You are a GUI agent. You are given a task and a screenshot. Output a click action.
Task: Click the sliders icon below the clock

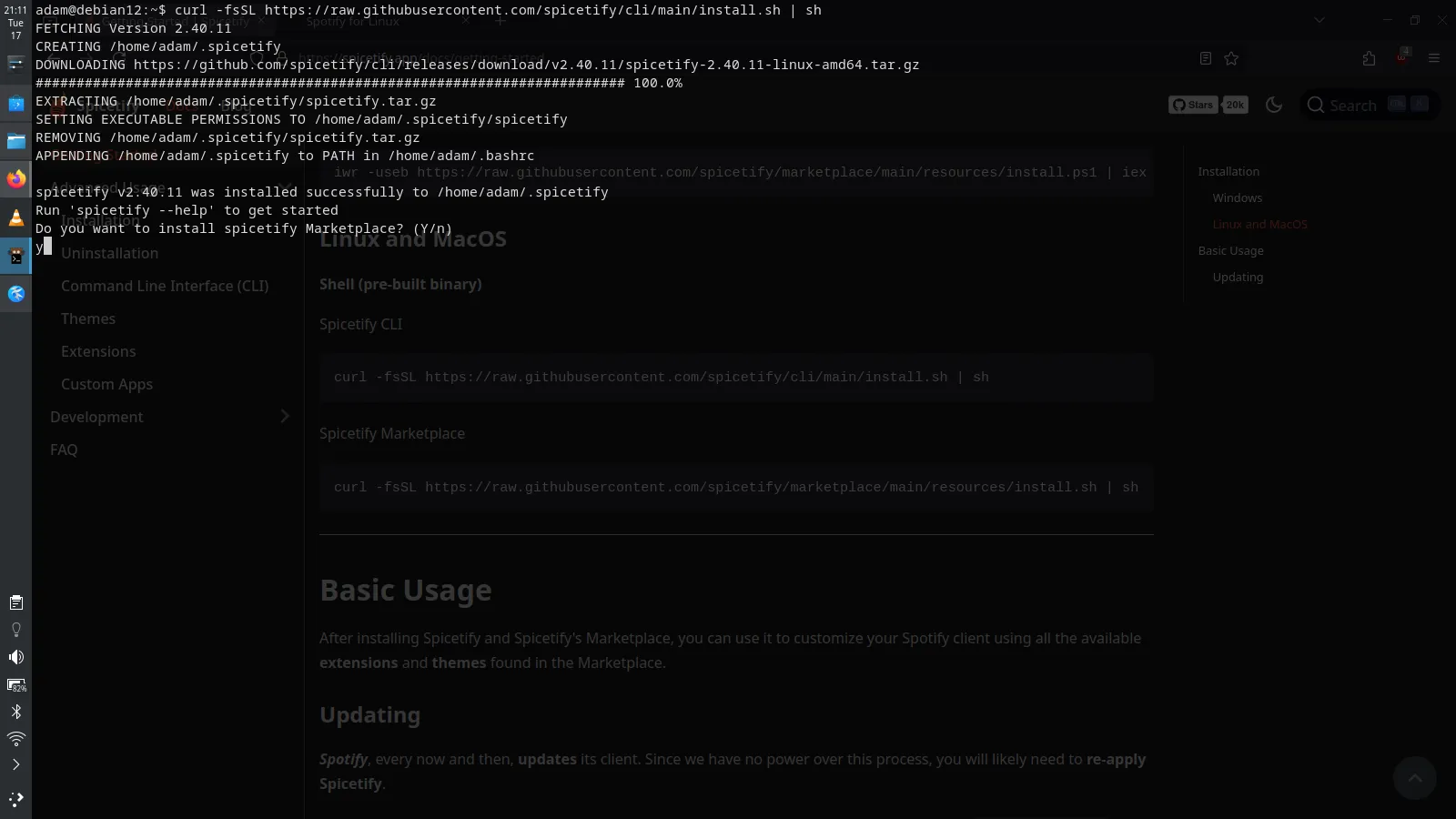coord(15,63)
